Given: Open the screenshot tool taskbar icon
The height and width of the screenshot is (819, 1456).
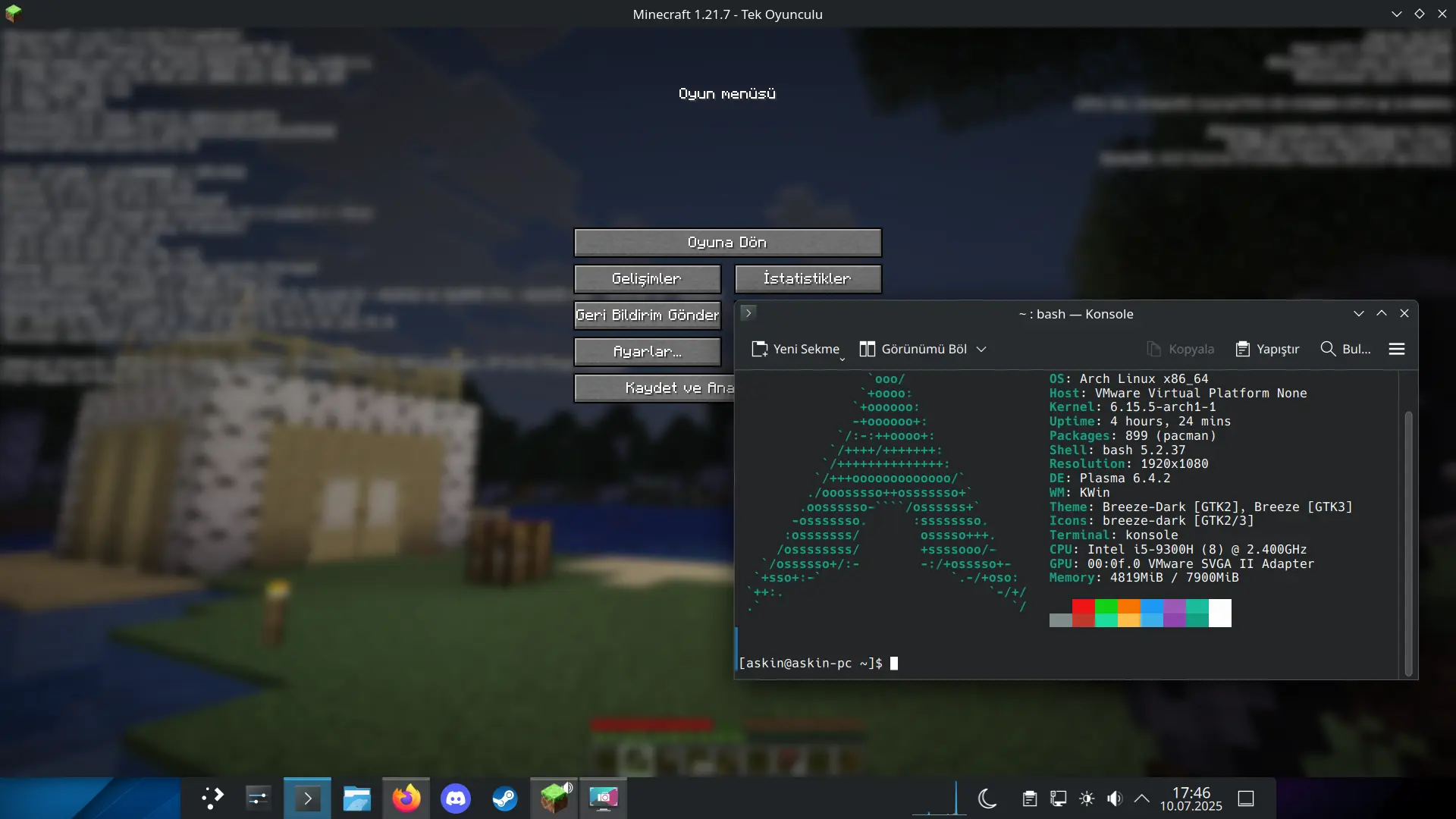Looking at the screenshot, I should (x=603, y=798).
